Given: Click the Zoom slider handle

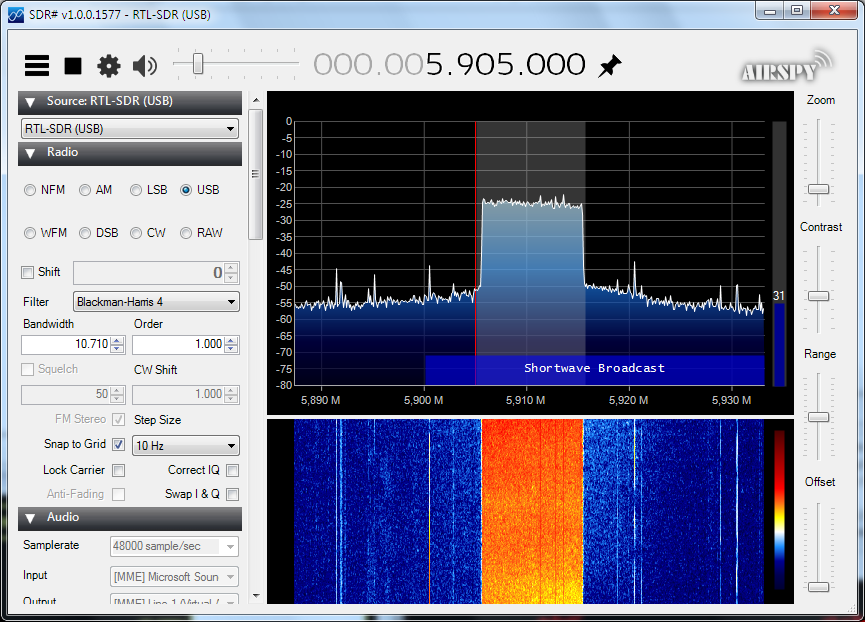Looking at the screenshot, I should pyautogui.click(x=819, y=189).
